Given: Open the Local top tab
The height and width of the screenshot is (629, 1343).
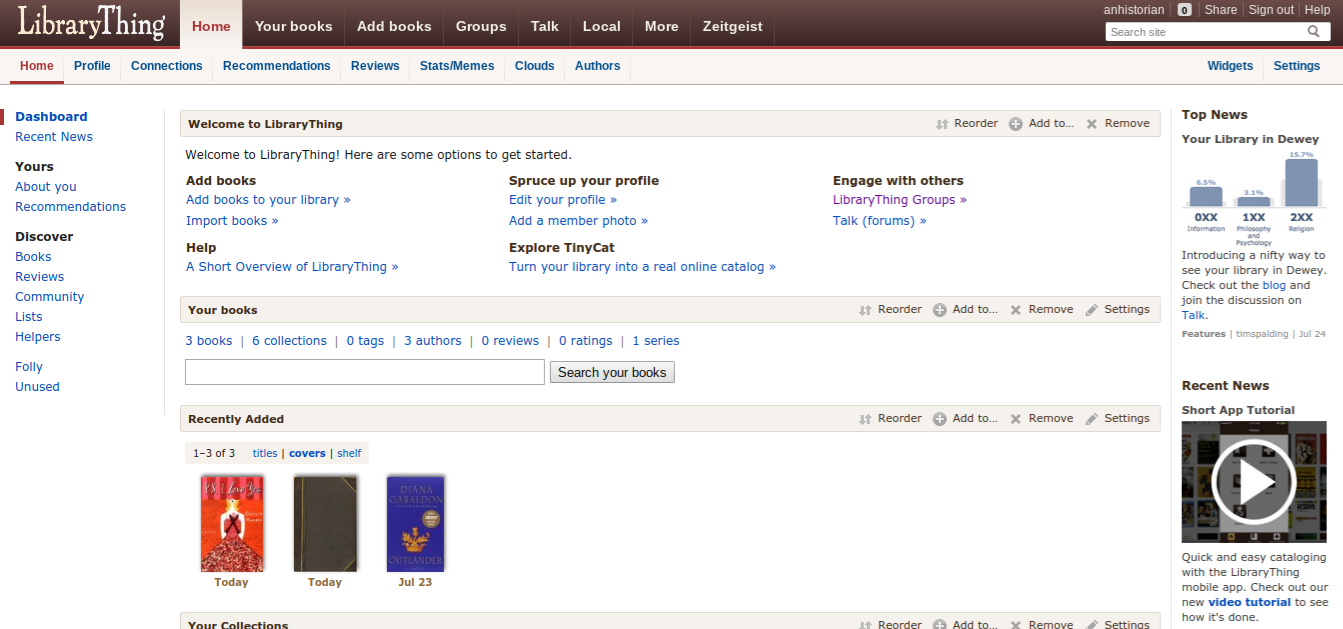Looking at the screenshot, I should pos(602,26).
